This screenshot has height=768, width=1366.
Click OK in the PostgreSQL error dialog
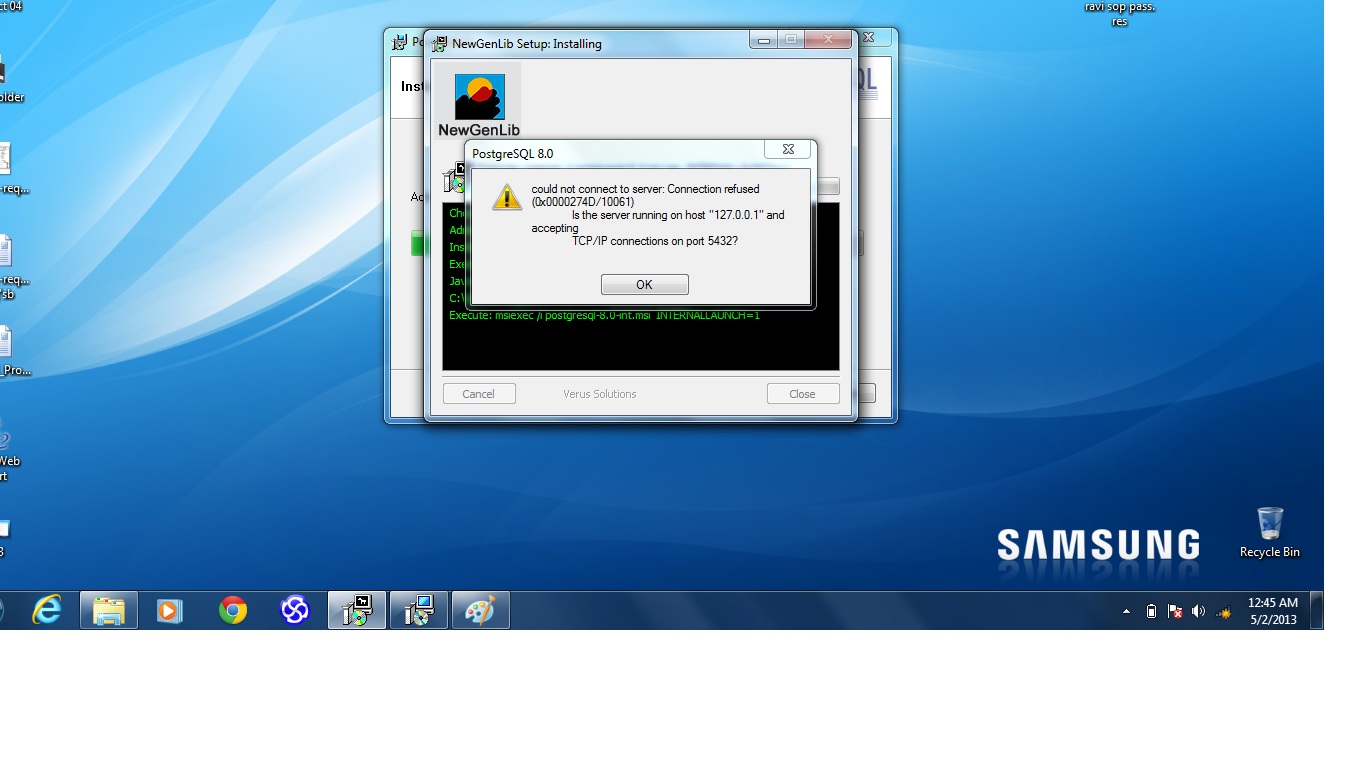(644, 285)
